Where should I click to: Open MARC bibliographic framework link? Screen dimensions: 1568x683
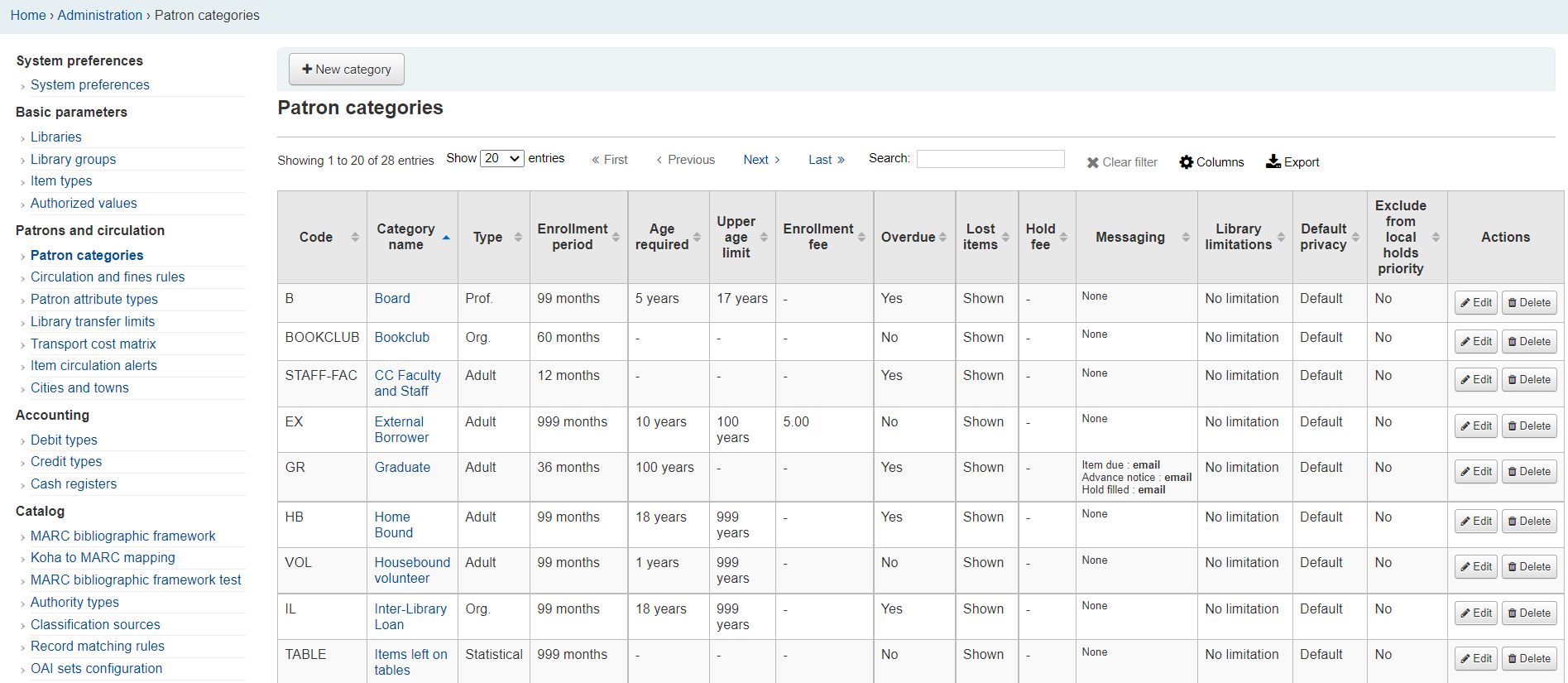pos(123,536)
